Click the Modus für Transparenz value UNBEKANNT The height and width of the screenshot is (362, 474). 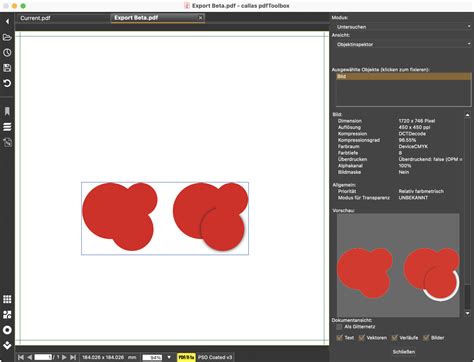pos(413,198)
